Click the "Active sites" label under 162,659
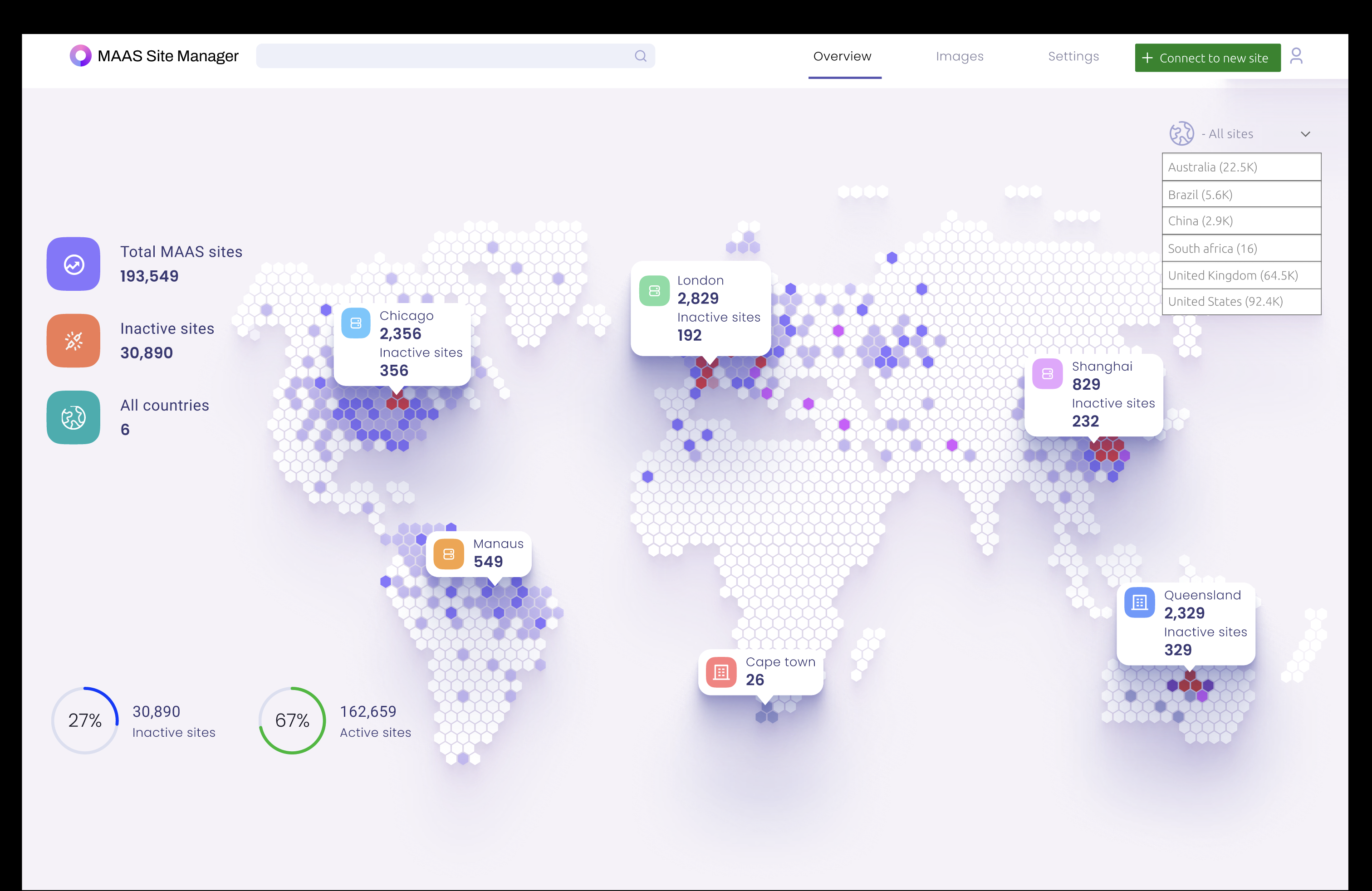The width and height of the screenshot is (1372, 891). coord(375,733)
